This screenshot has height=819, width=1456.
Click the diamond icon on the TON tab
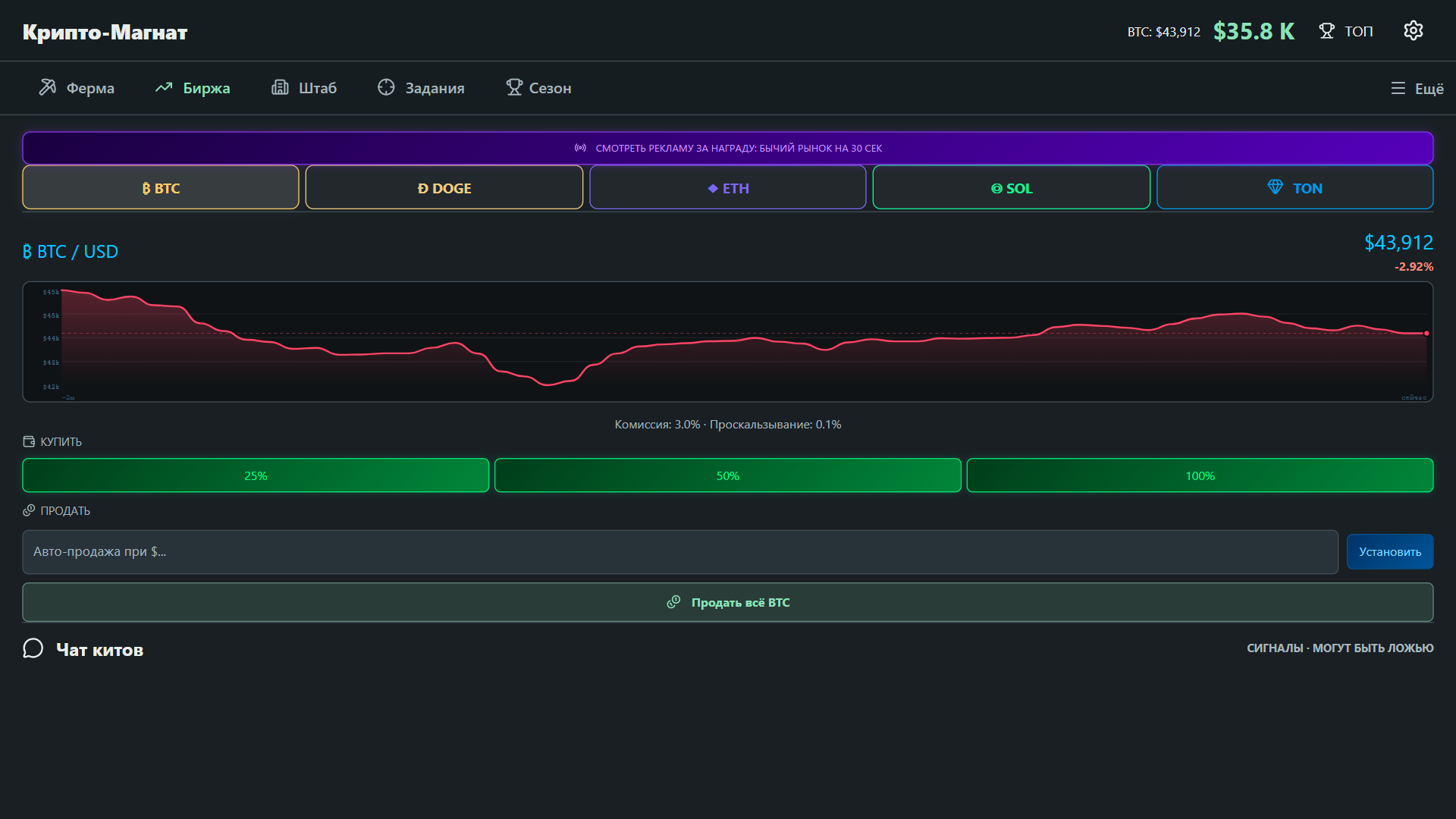click(x=1276, y=187)
